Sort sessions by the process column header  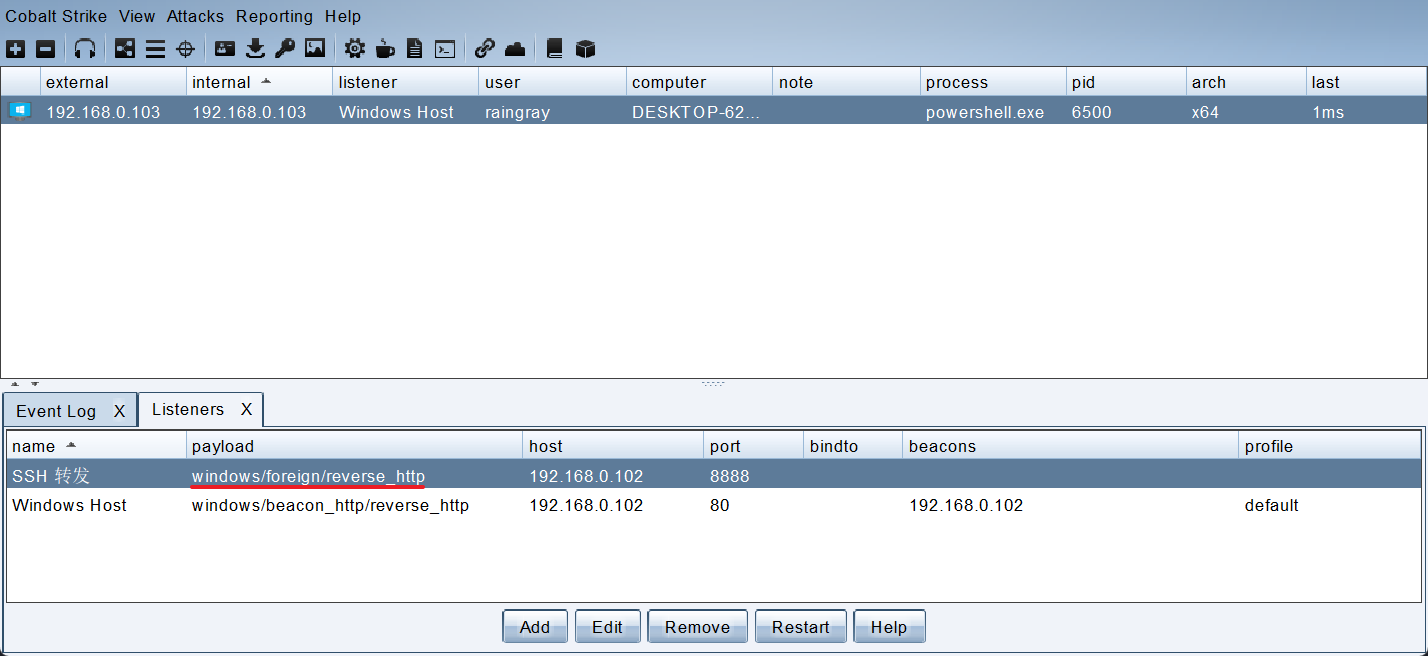993,82
